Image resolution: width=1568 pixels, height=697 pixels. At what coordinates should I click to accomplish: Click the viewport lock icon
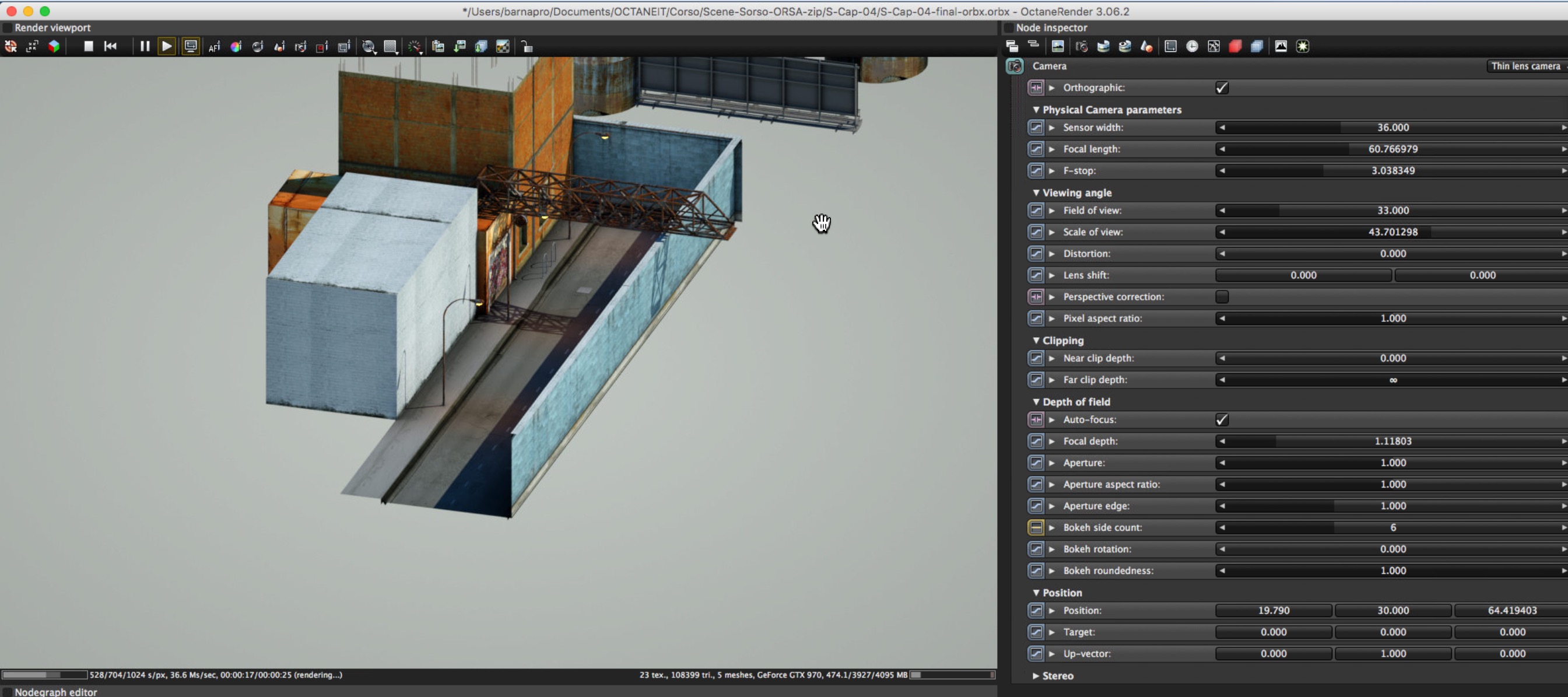[x=527, y=46]
